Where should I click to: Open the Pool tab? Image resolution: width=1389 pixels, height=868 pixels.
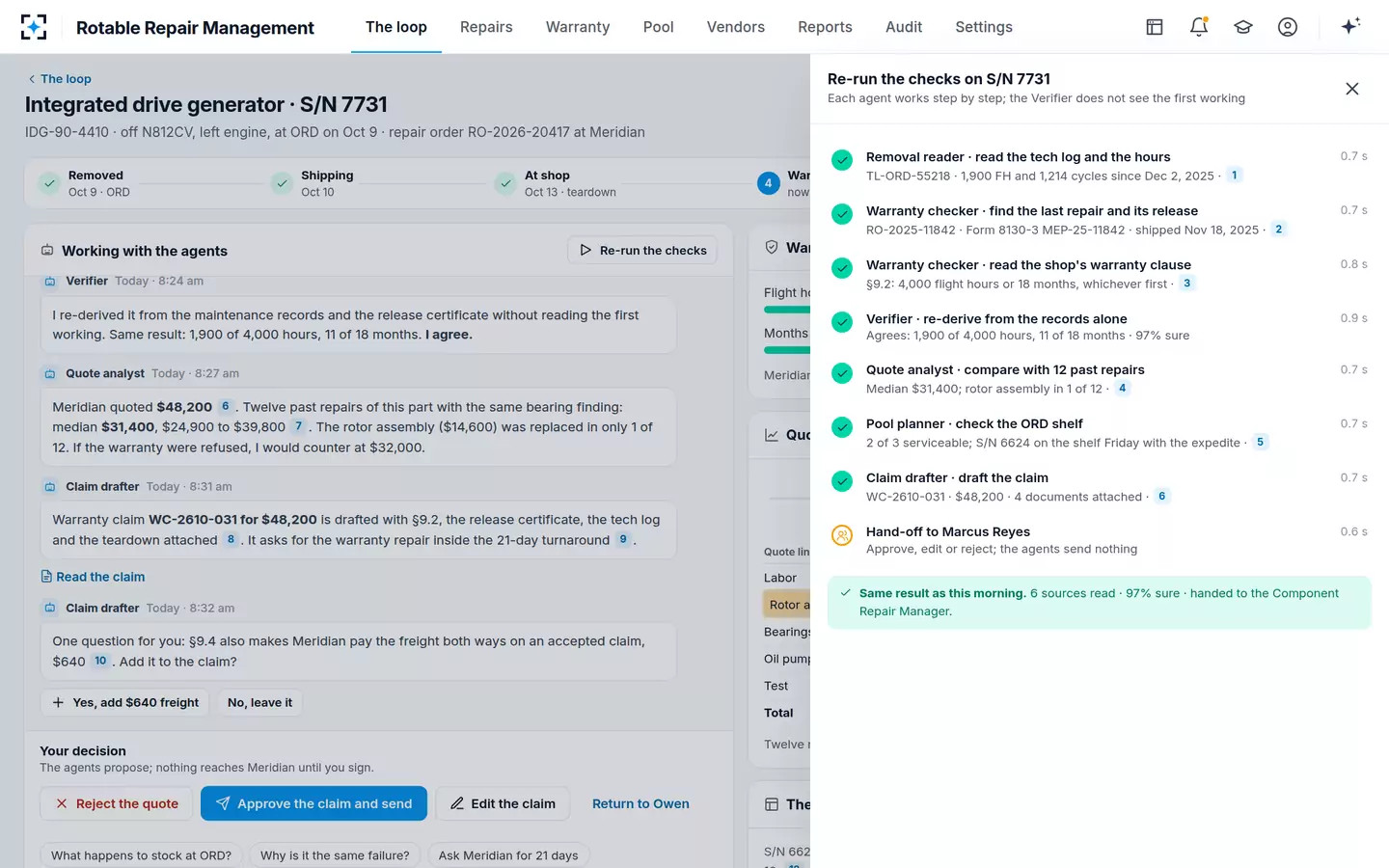pos(659,27)
